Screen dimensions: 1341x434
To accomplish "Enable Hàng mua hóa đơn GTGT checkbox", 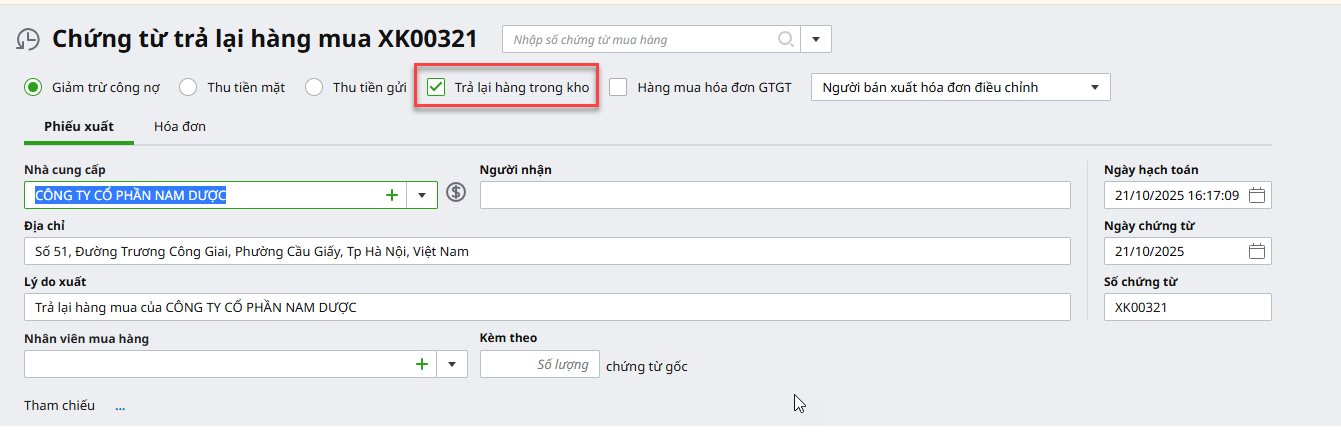I will (x=619, y=87).
